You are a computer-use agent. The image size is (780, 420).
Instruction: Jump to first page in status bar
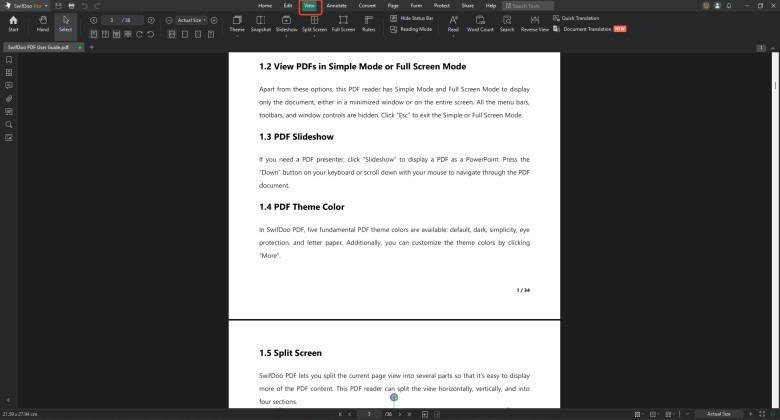coord(340,414)
